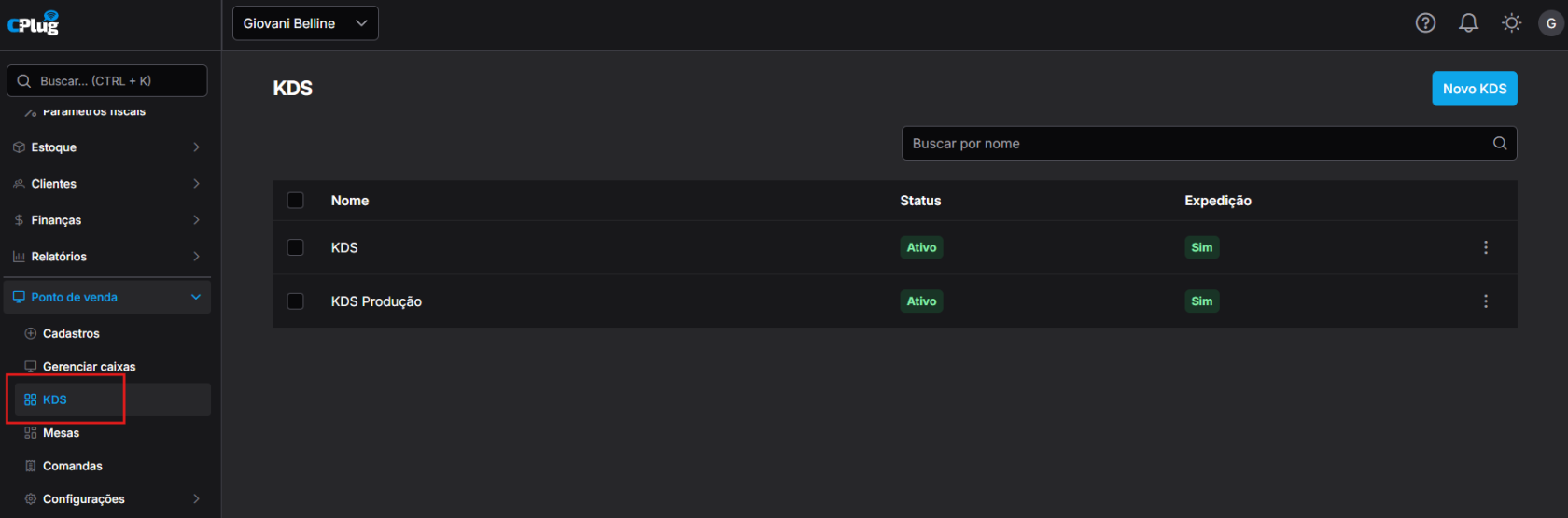Click Sim badge in KDS Produção row

1202,301
